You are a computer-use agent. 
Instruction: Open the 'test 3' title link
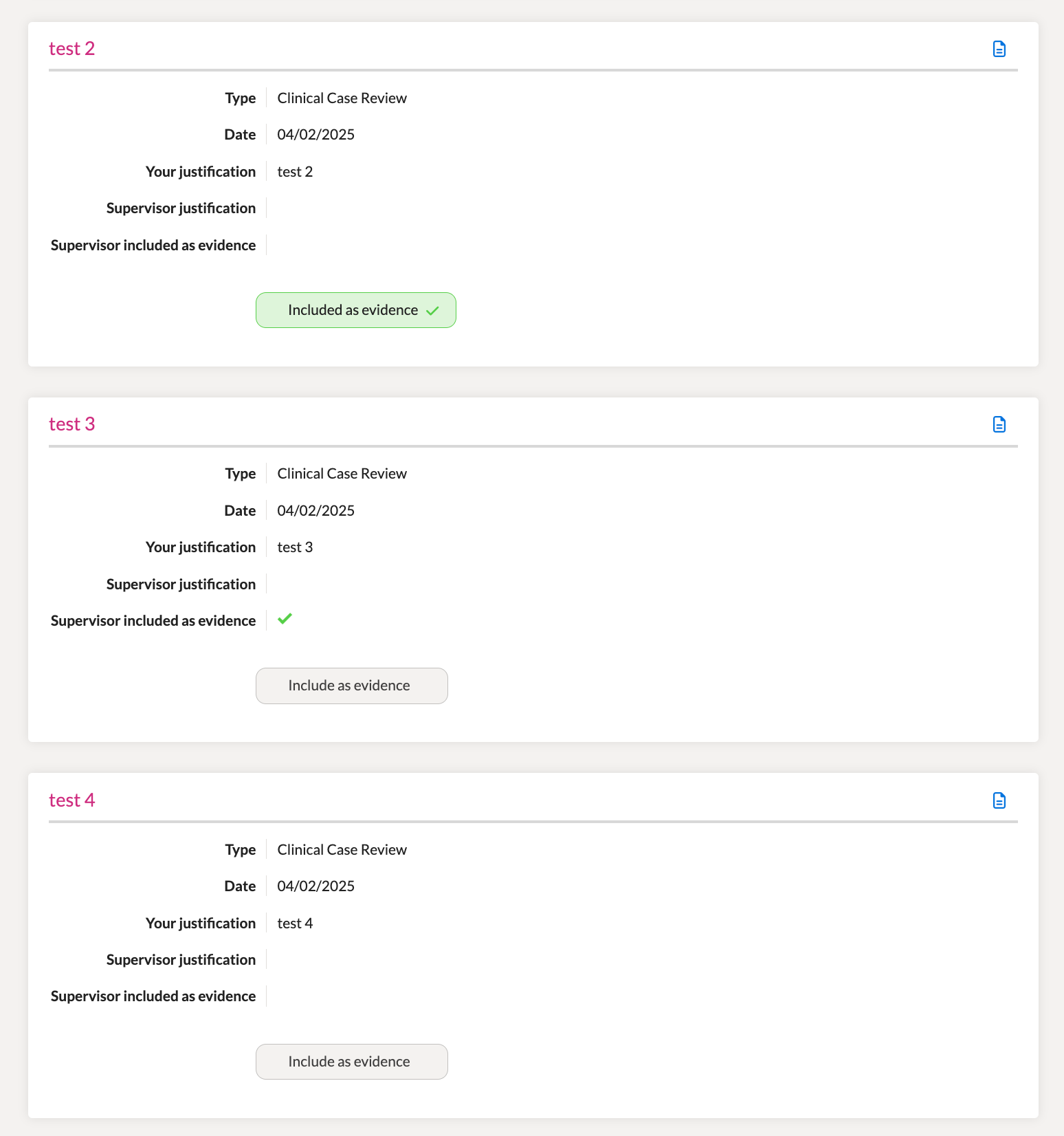[x=71, y=424]
